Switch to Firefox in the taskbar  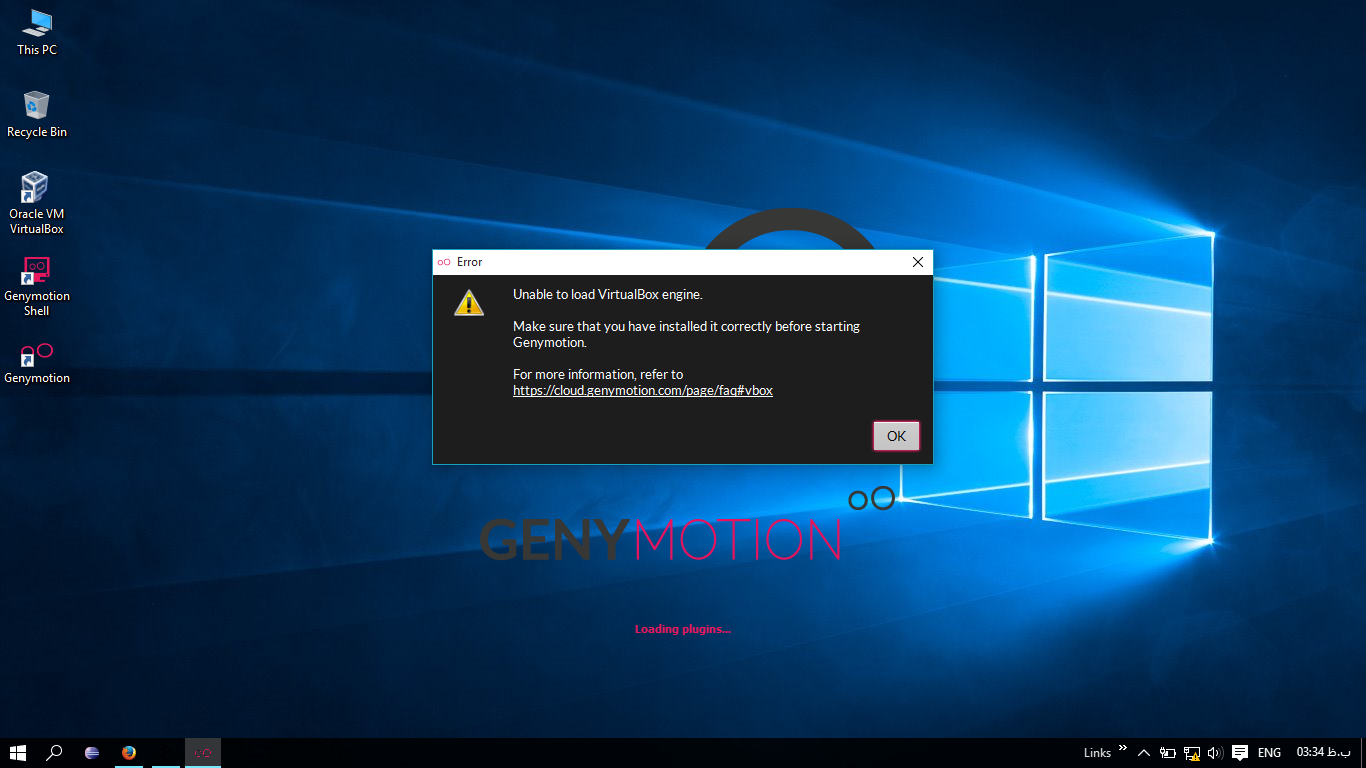coord(129,753)
